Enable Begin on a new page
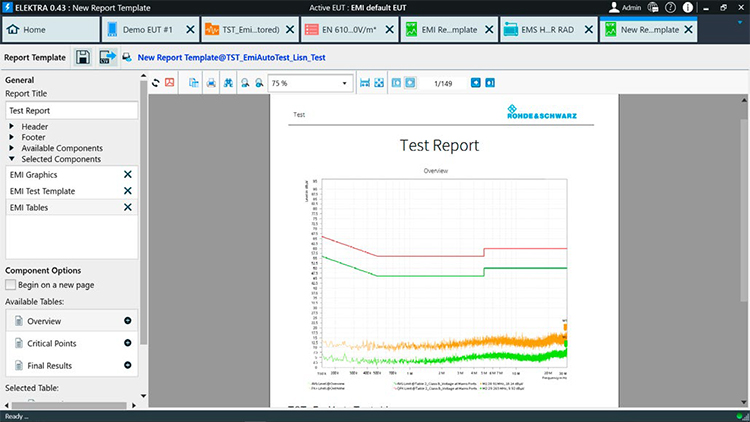 click(x=11, y=285)
